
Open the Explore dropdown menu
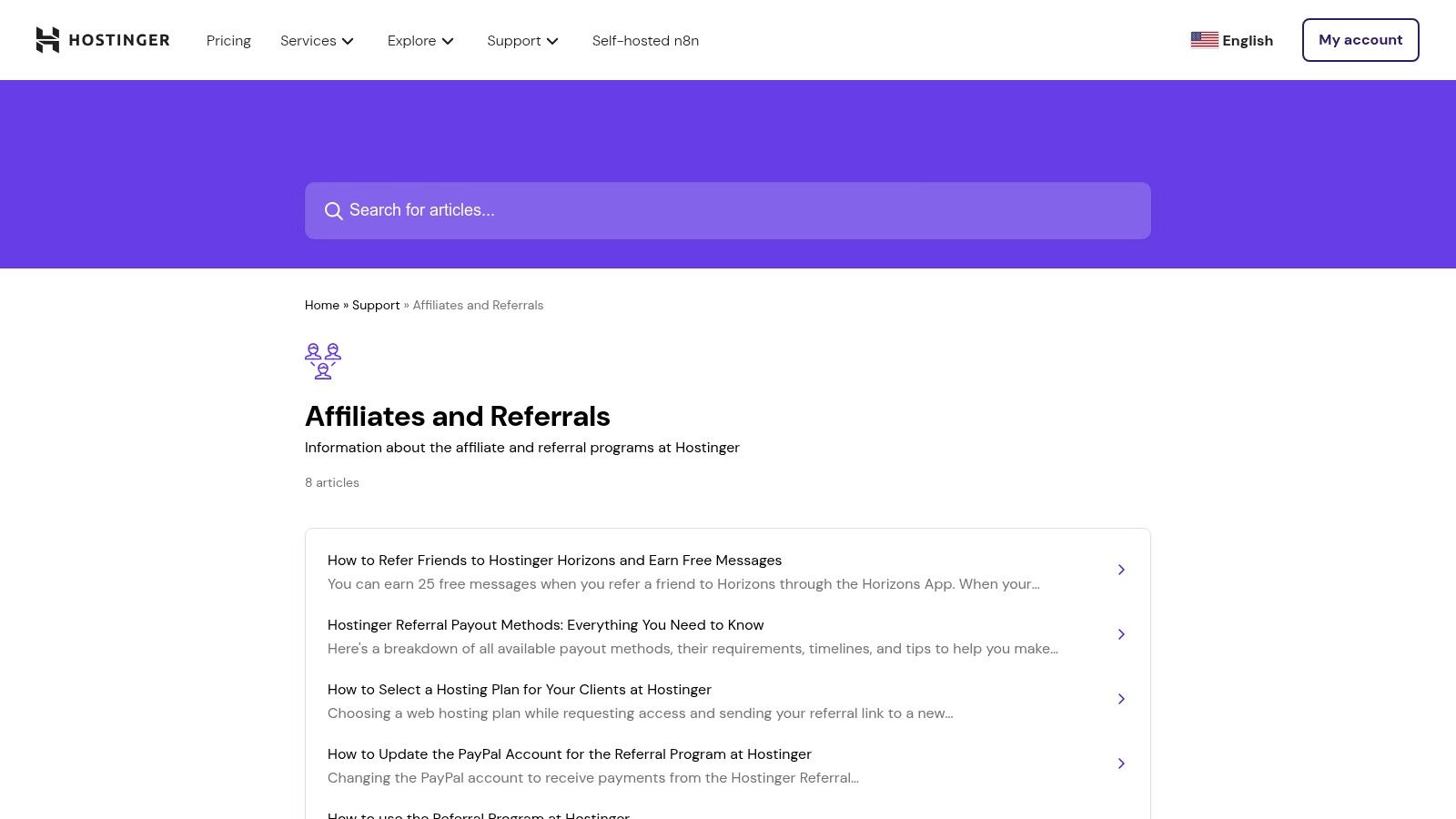[x=420, y=41]
